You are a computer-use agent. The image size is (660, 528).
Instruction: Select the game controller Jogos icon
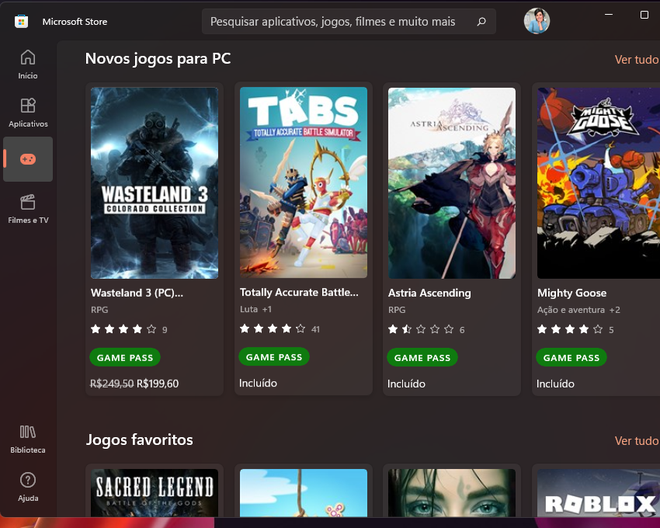28,159
